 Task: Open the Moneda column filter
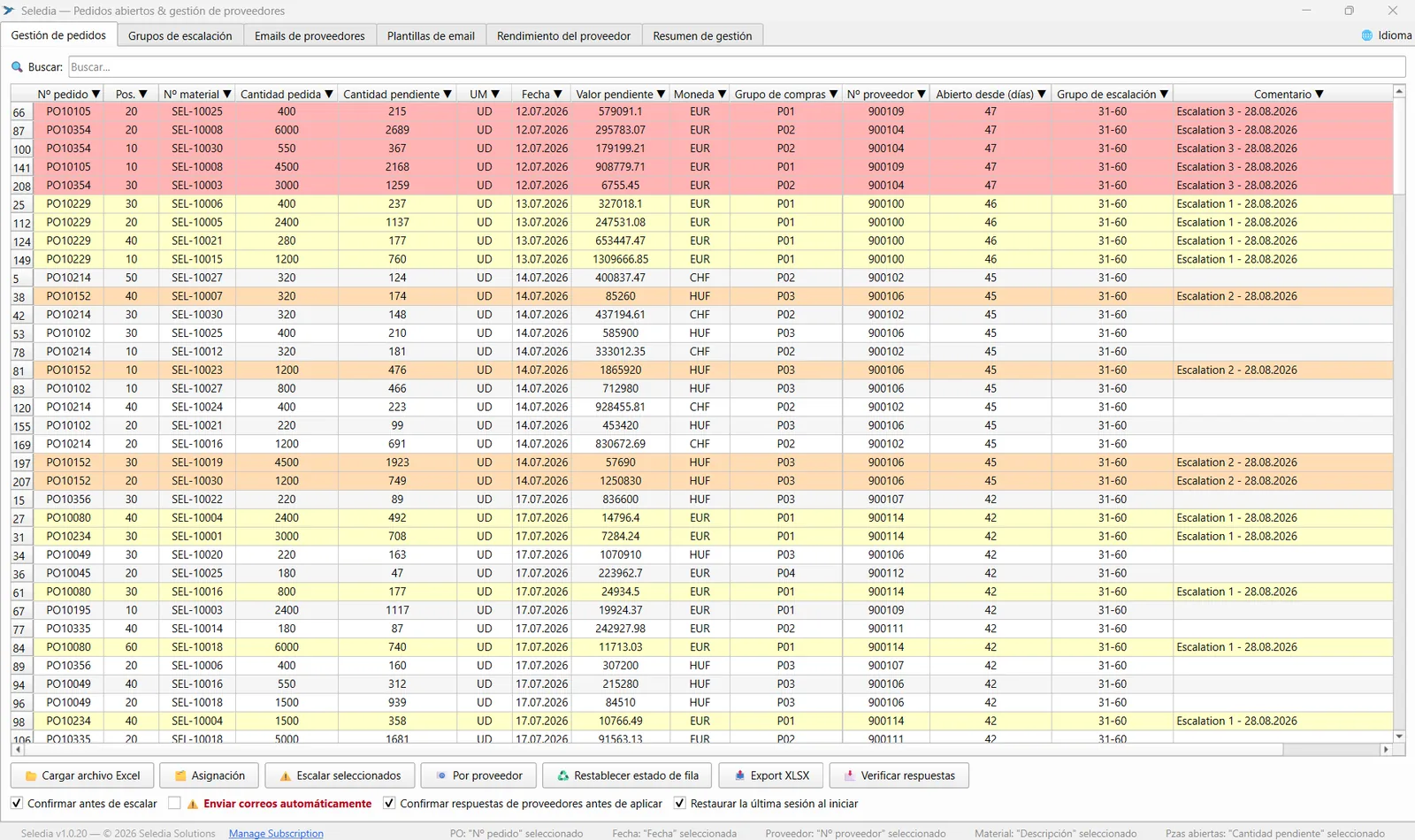point(722,95)
